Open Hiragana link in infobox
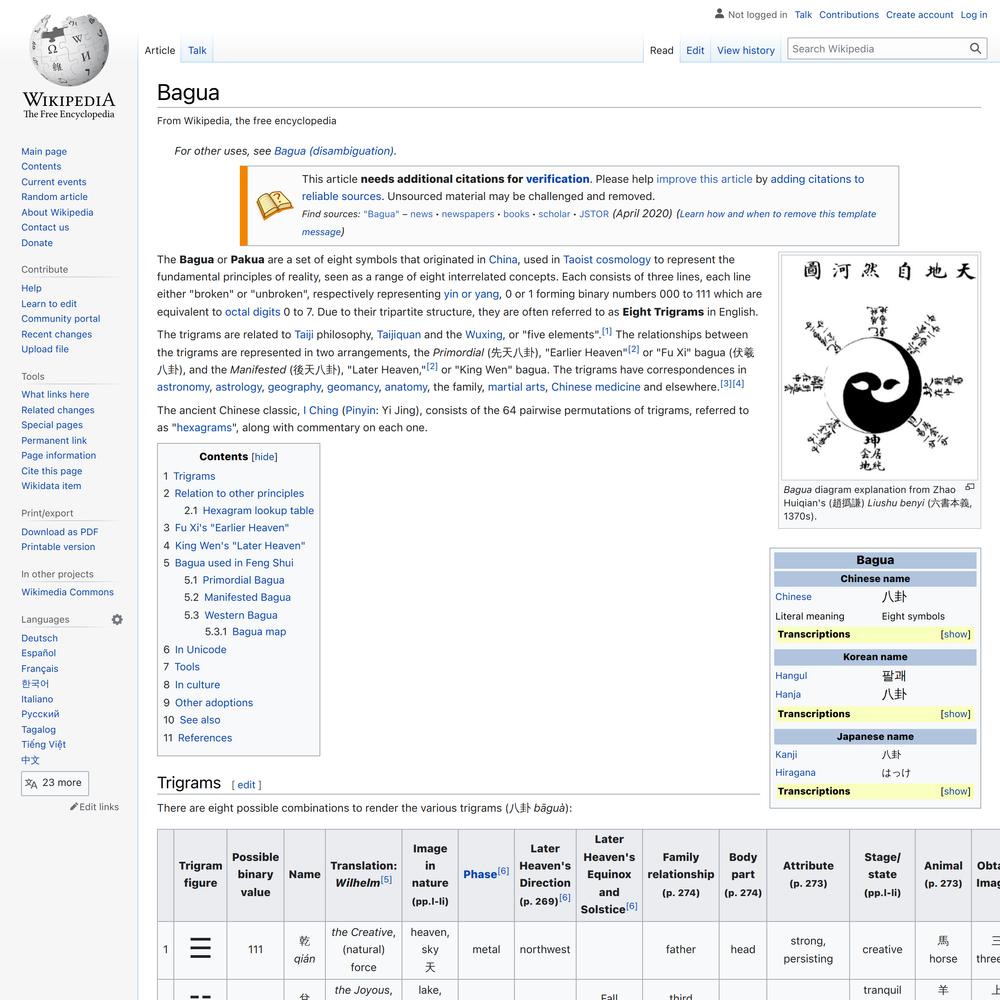 795,773
